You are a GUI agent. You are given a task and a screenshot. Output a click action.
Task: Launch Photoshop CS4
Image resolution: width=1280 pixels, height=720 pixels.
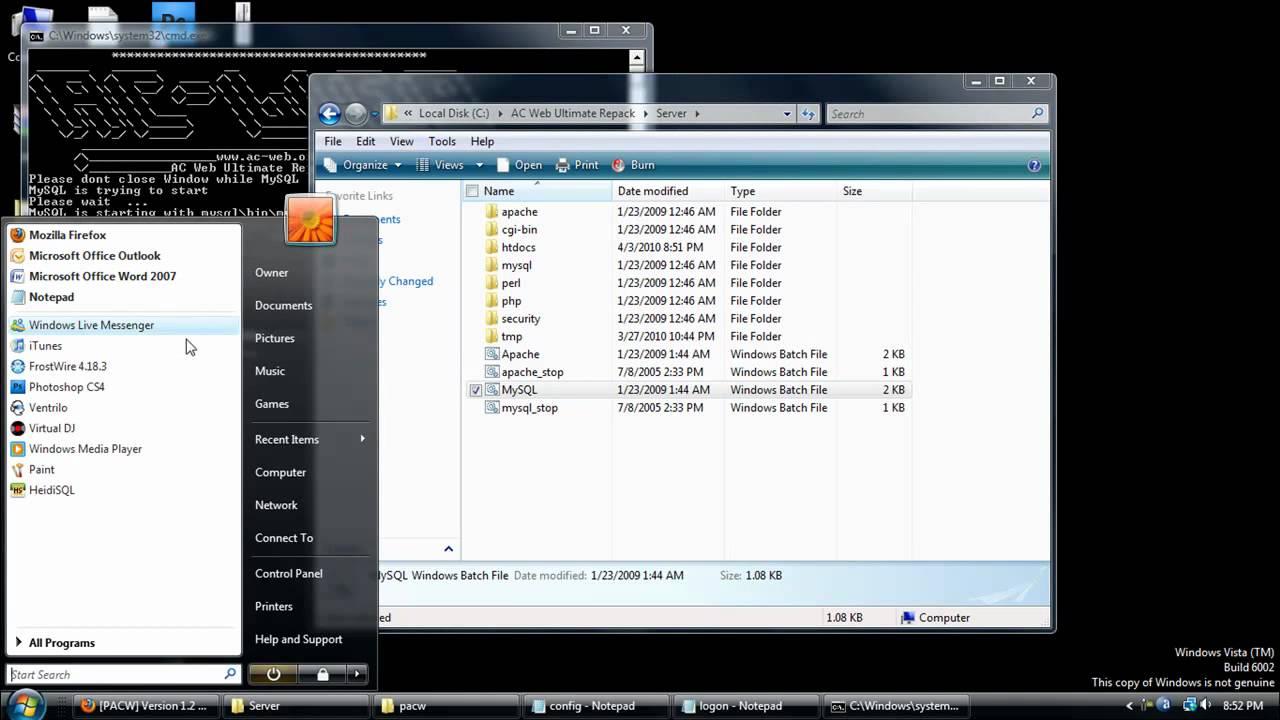123,387
